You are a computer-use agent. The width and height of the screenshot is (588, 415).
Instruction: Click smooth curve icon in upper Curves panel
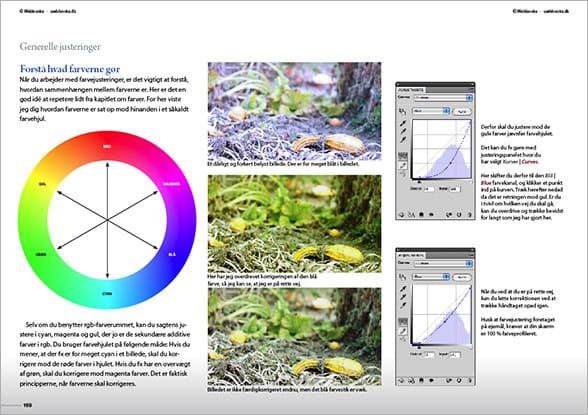coord(403,174)
